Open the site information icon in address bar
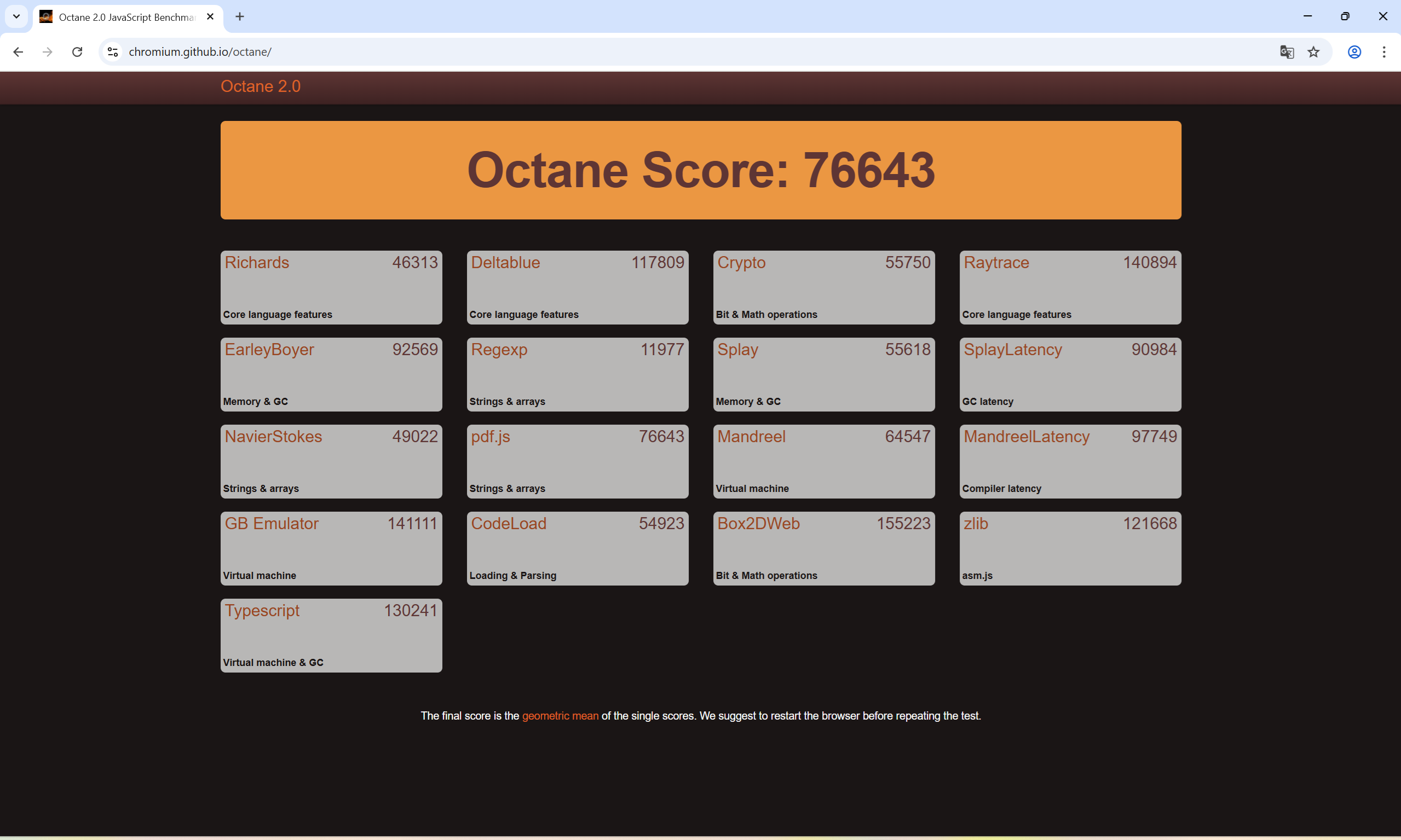This screenshot has height=840, width=1401. [x=113, y=52]
